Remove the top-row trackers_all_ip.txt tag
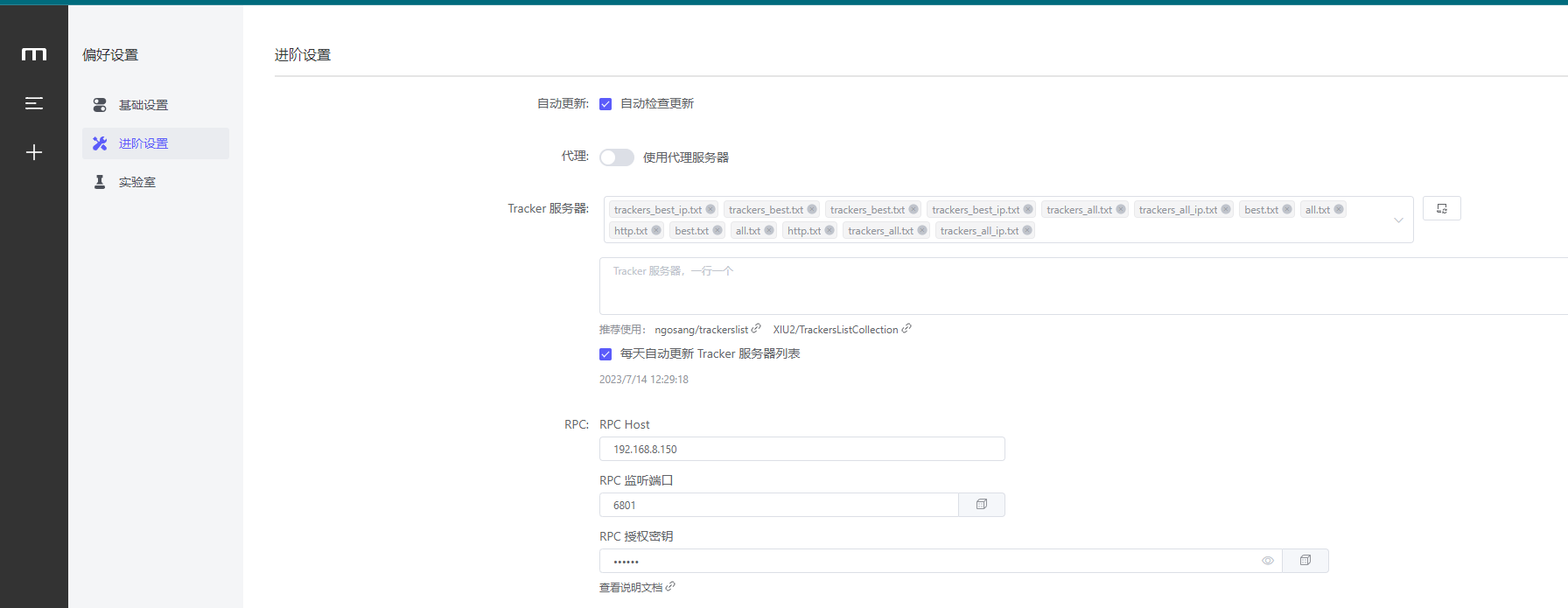Image resolution: width=1568 pixels, height=608 pixels. pos(1226,210)
